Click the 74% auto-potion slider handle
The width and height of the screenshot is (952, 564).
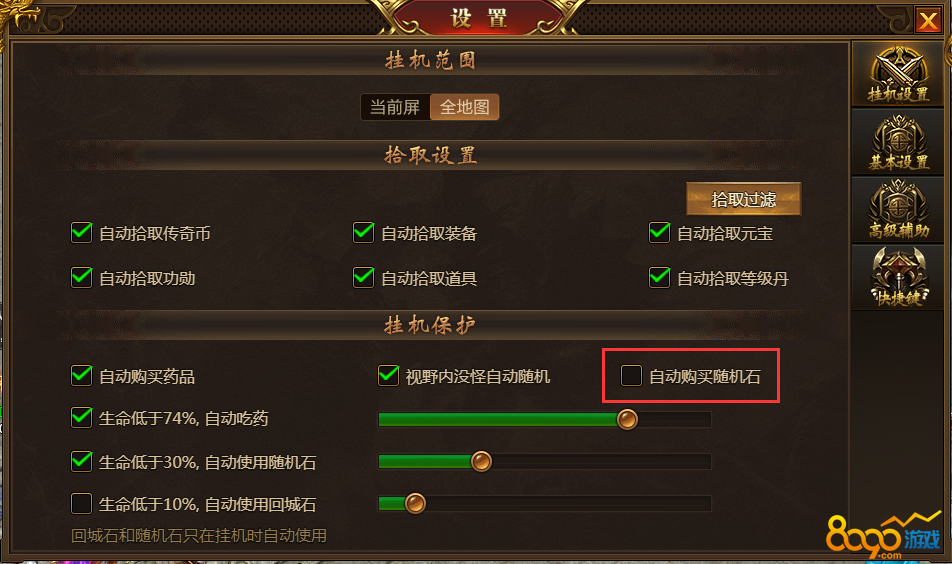tap(627, 419)
